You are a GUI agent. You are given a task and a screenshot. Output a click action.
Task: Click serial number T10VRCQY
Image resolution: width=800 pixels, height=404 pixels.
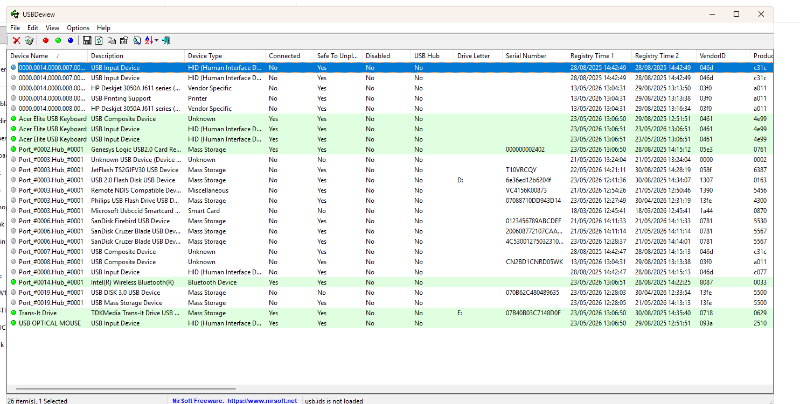521,170
